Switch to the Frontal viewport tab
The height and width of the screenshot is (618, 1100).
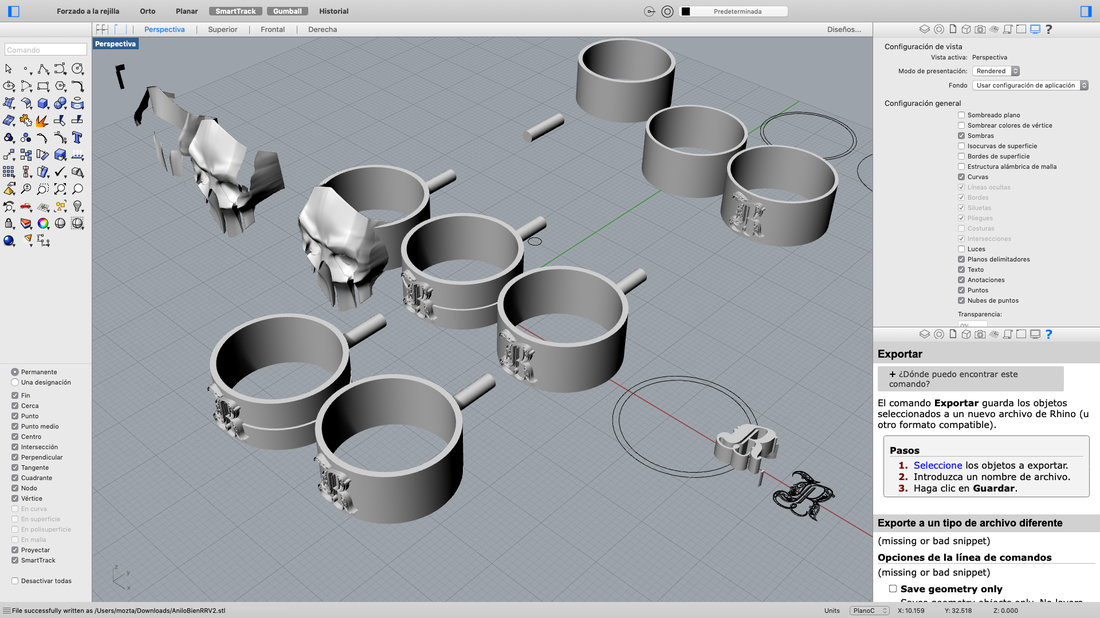272,29
